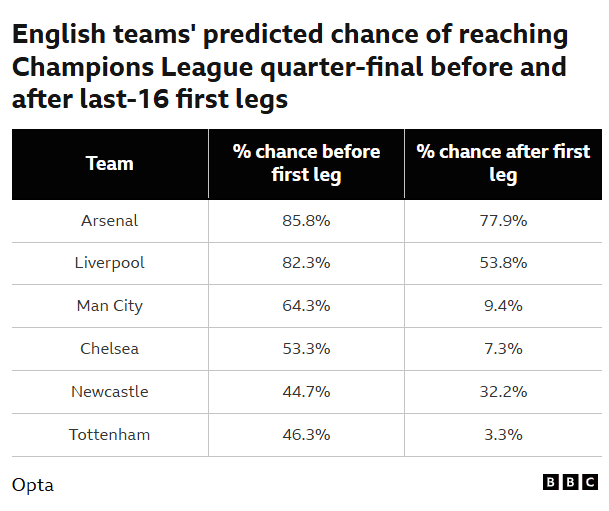Select the Chelsea team cell
Image resolution: width=609 pixels, height=511 pixels.
pos(110,349)
